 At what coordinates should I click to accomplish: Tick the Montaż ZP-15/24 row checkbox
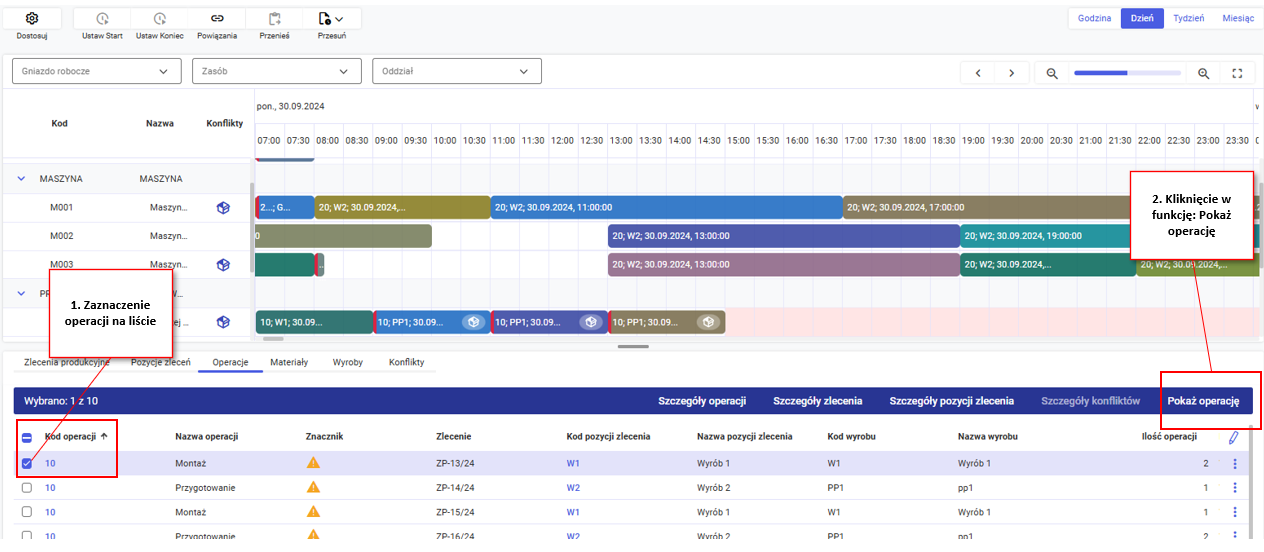[x=27, y=512]
